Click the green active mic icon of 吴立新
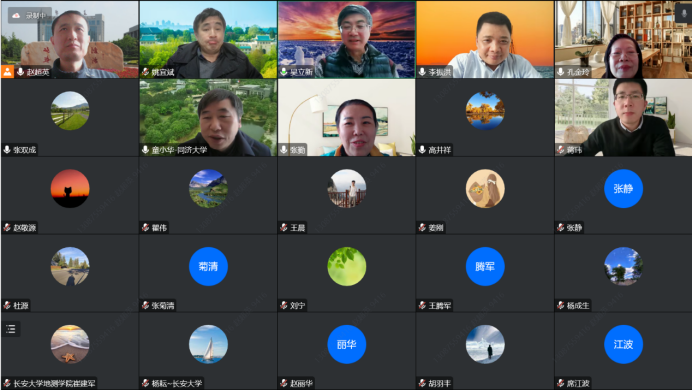 point(284,72)
